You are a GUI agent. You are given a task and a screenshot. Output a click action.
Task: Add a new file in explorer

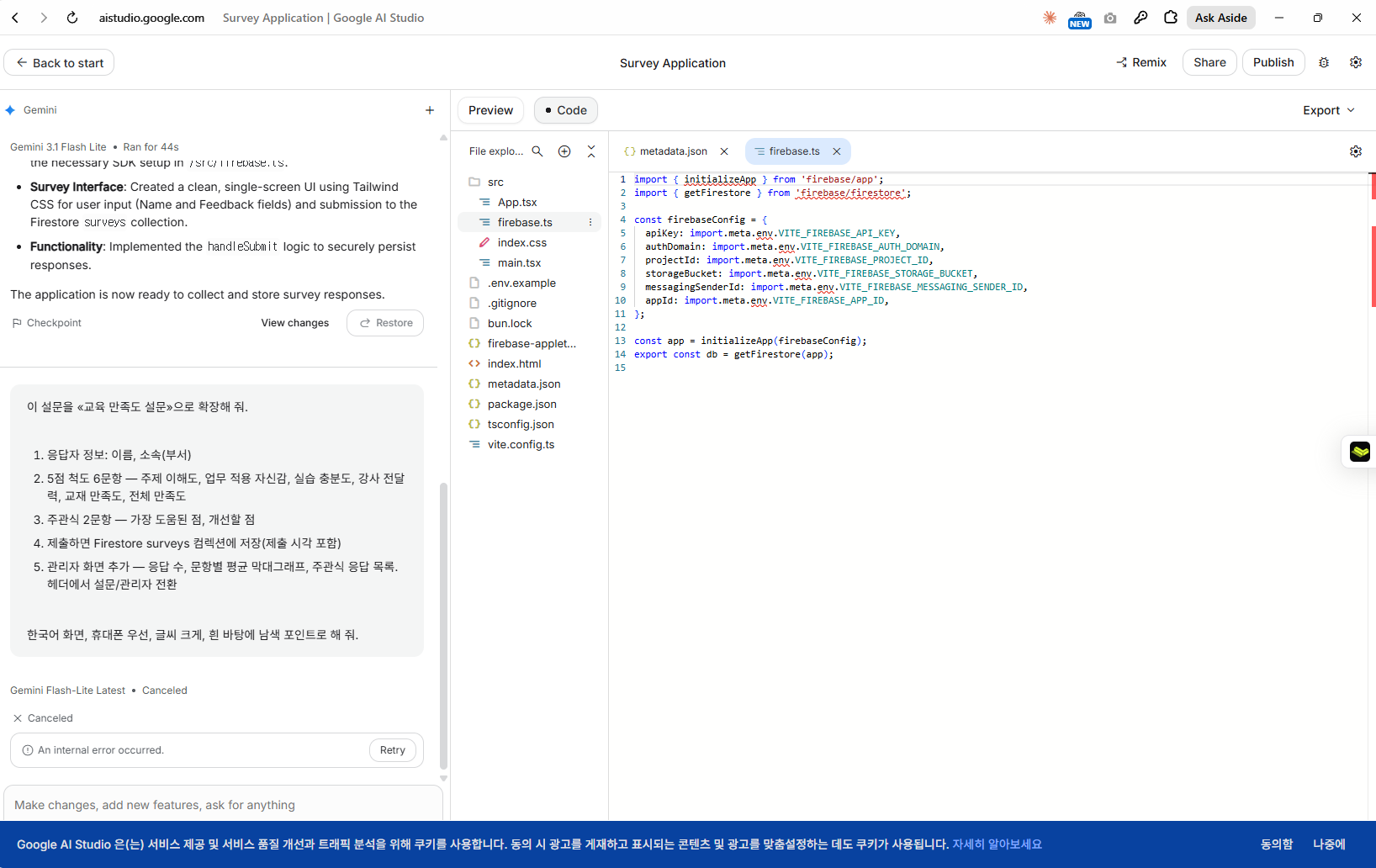pyautogui.click(x=564, y=151)
